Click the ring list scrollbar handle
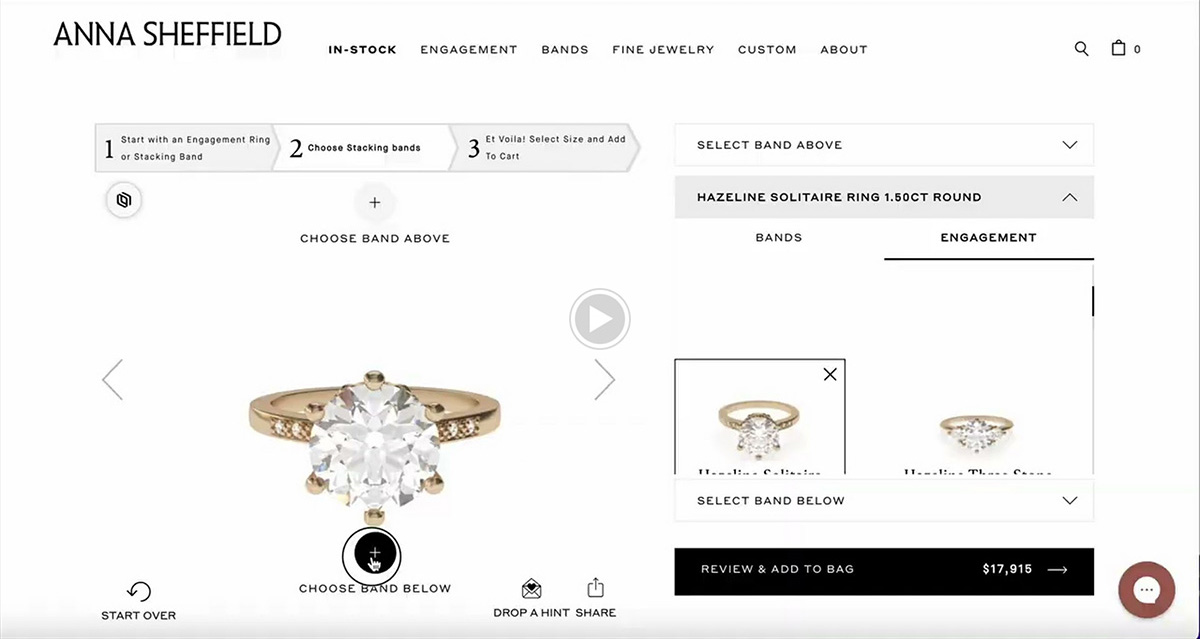This screenshot has height=639, width=1200. click(1092, 301)
